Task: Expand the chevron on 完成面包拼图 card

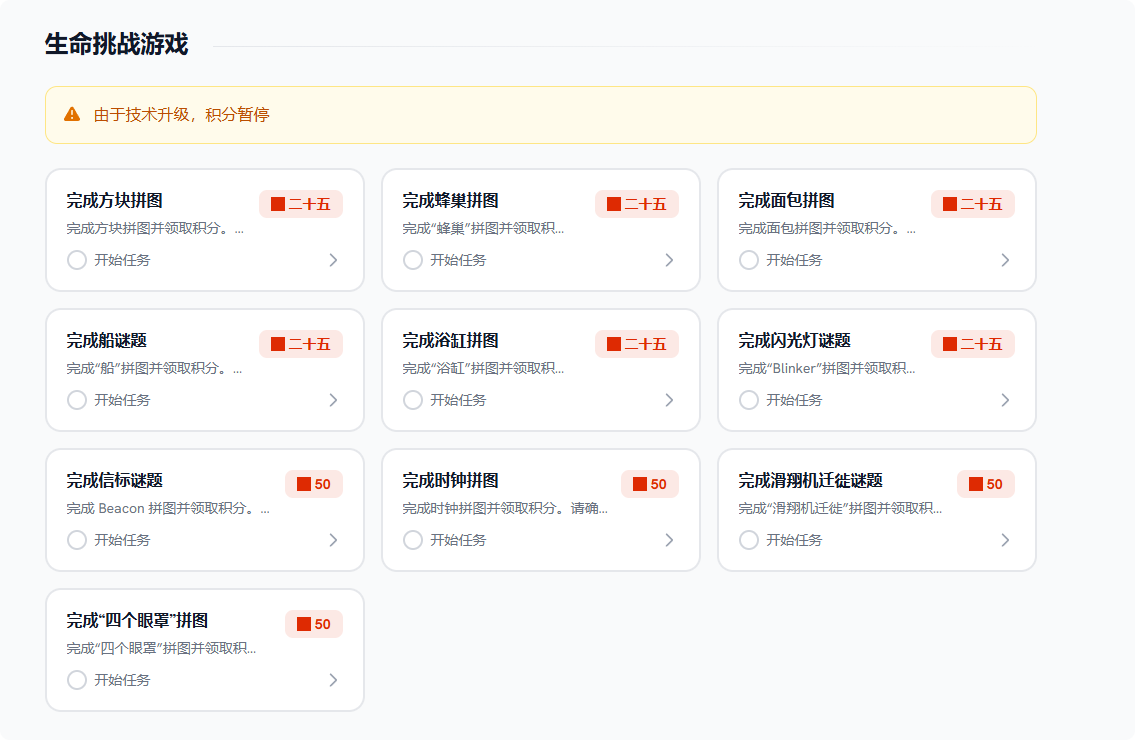Action: (x=1005, y=260)
